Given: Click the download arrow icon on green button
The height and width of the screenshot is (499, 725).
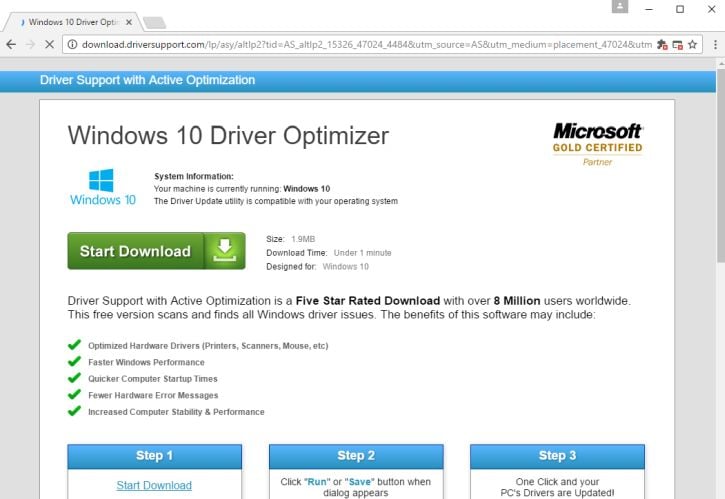Looking at the screenshot, I should coord(225,250).
